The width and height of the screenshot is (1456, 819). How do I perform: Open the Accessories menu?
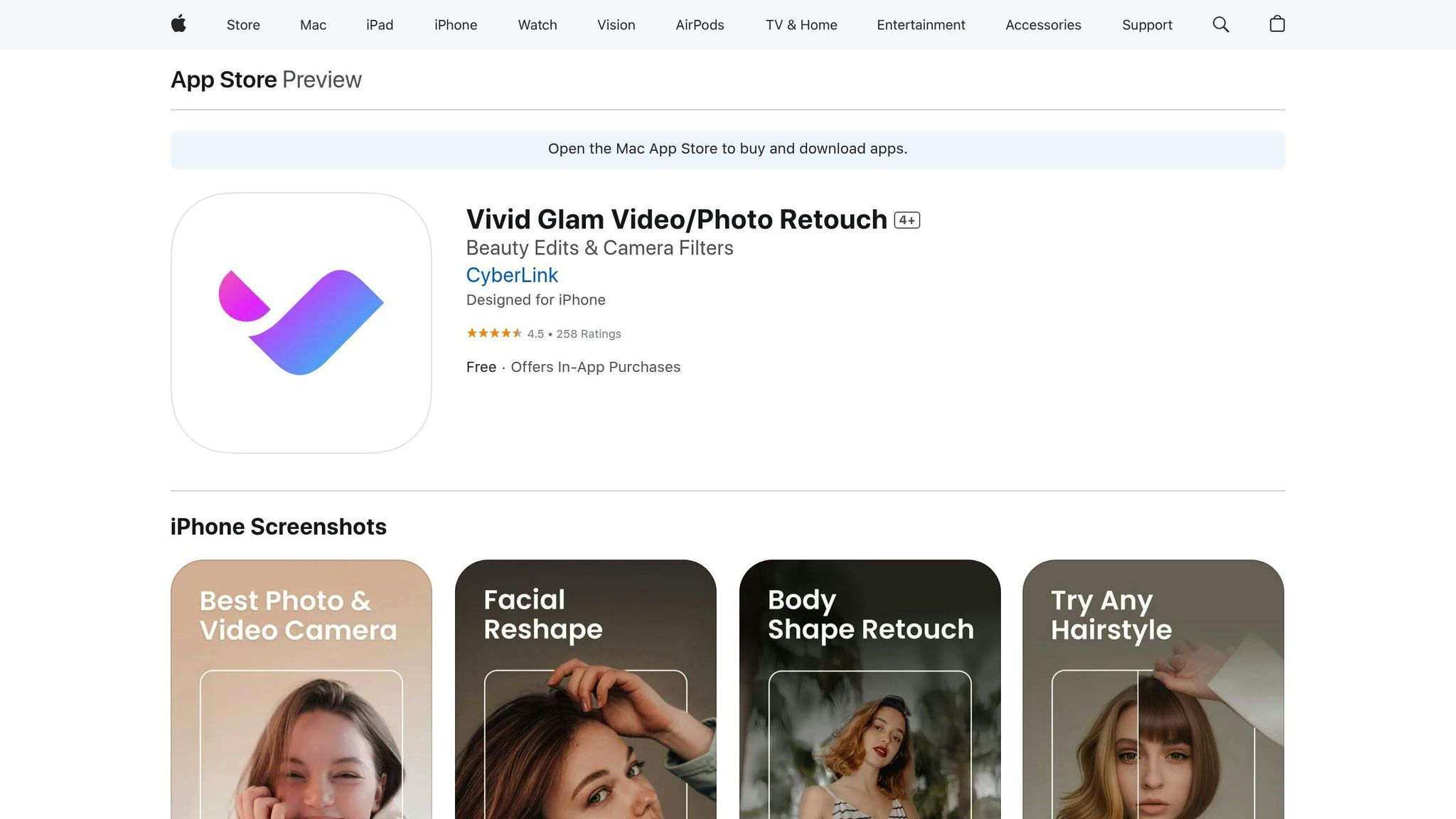click(1043, 25)
